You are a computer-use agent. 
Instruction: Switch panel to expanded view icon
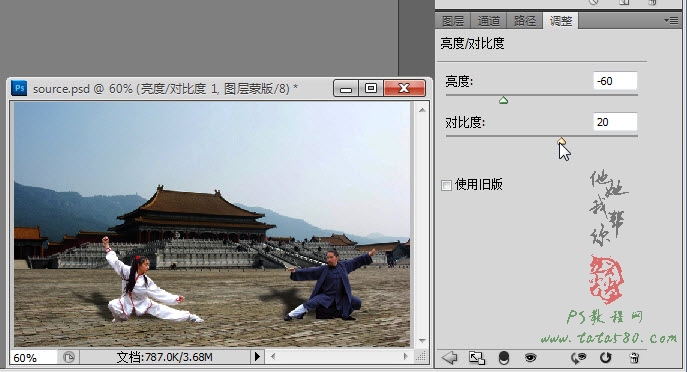coord(477,358)
